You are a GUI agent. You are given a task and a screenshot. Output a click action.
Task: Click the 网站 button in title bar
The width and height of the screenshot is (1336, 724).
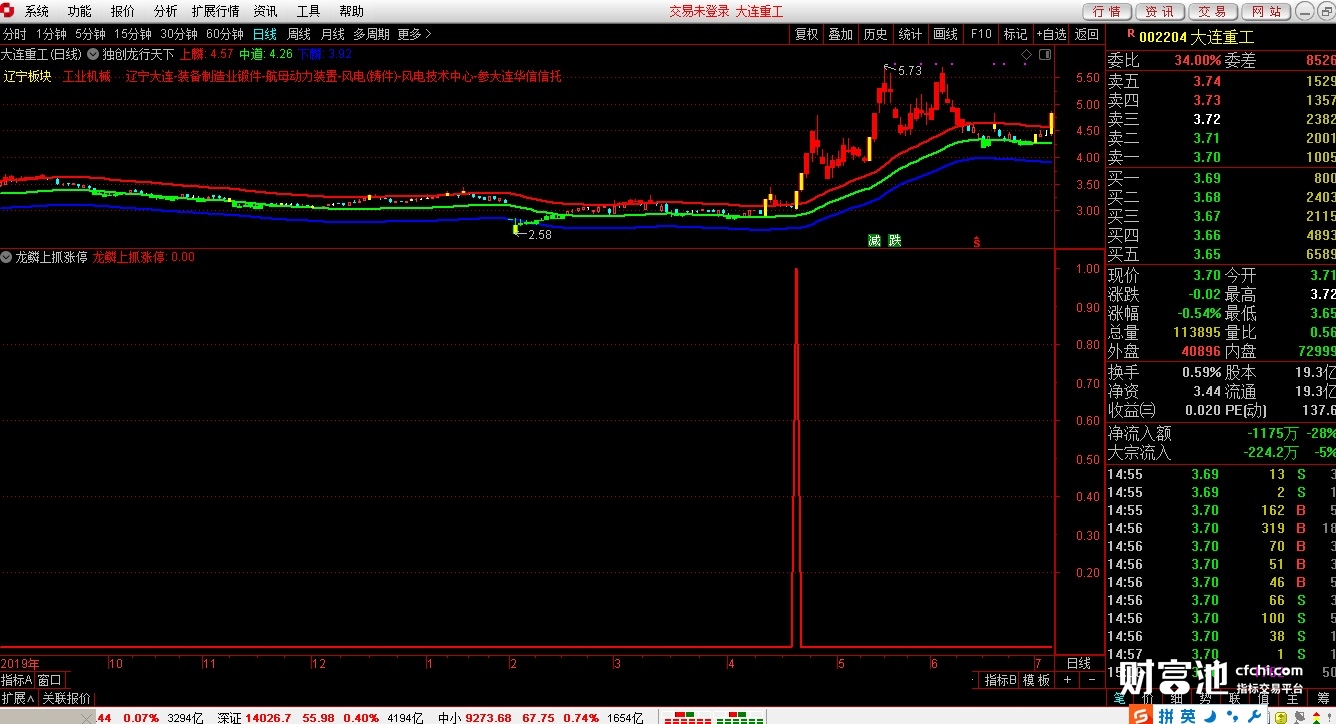pyautogui.click(x=1266, y=11)
